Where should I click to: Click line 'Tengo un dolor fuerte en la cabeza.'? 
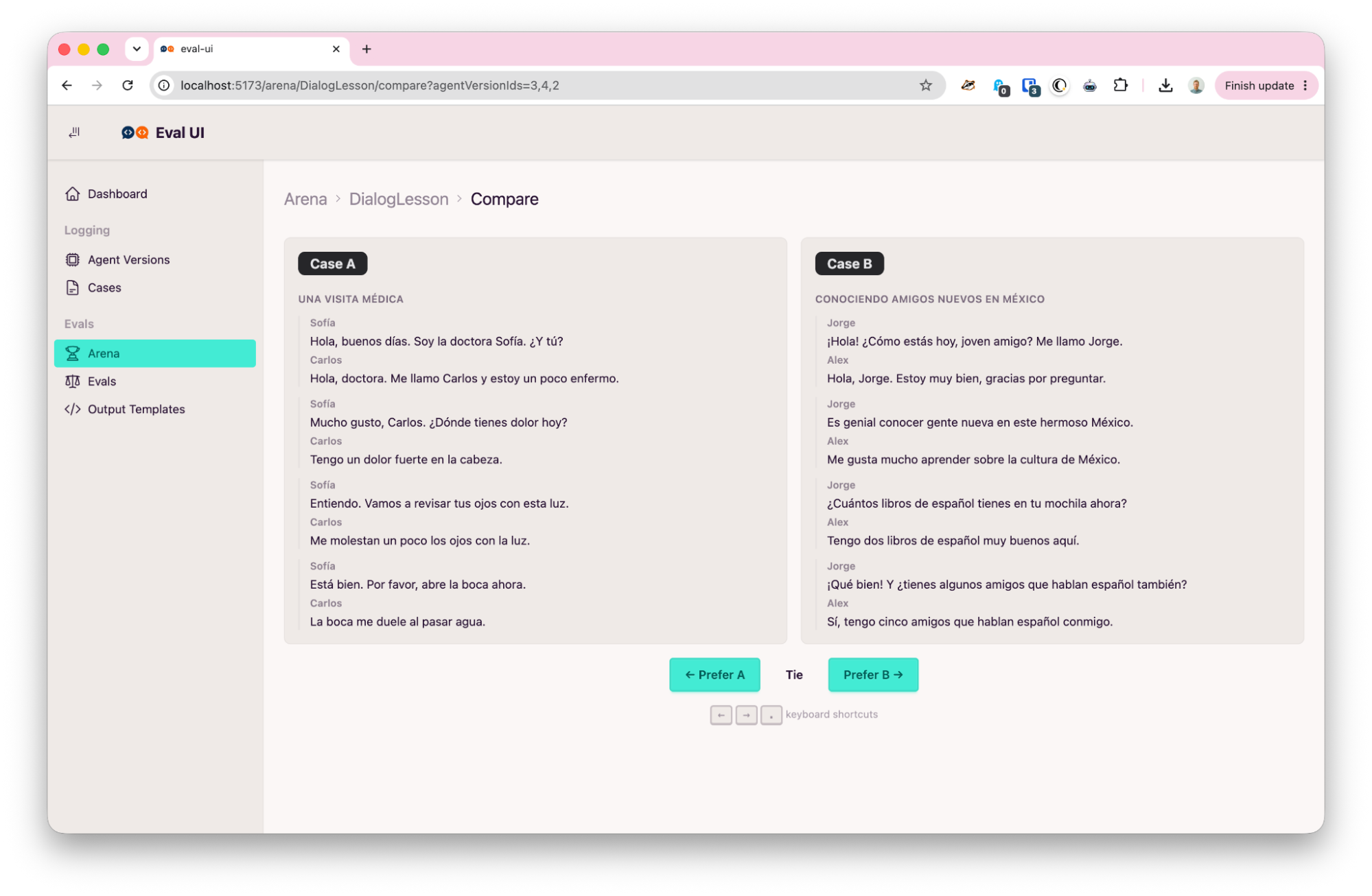[x=406, y=460]
